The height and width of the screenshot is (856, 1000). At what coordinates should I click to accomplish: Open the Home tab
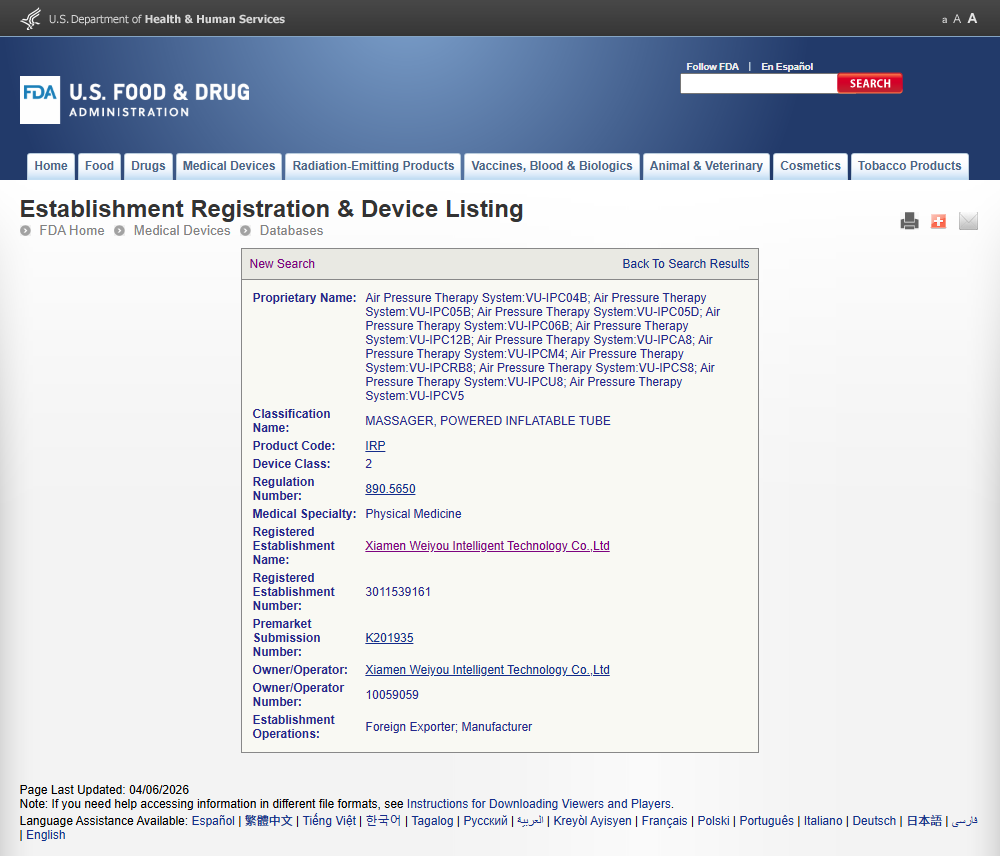[x=51, y=166]
